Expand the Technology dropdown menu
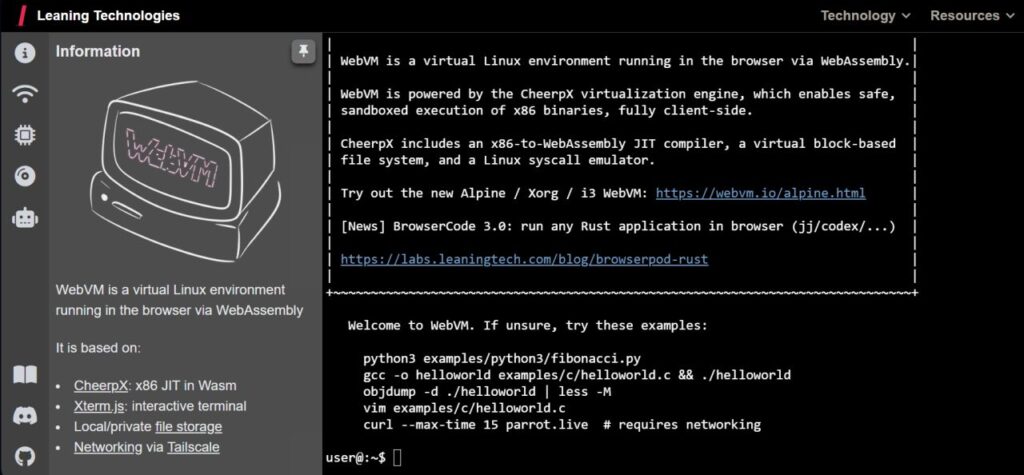Viewport: 1024px width, 475px height. coord(865,16)
